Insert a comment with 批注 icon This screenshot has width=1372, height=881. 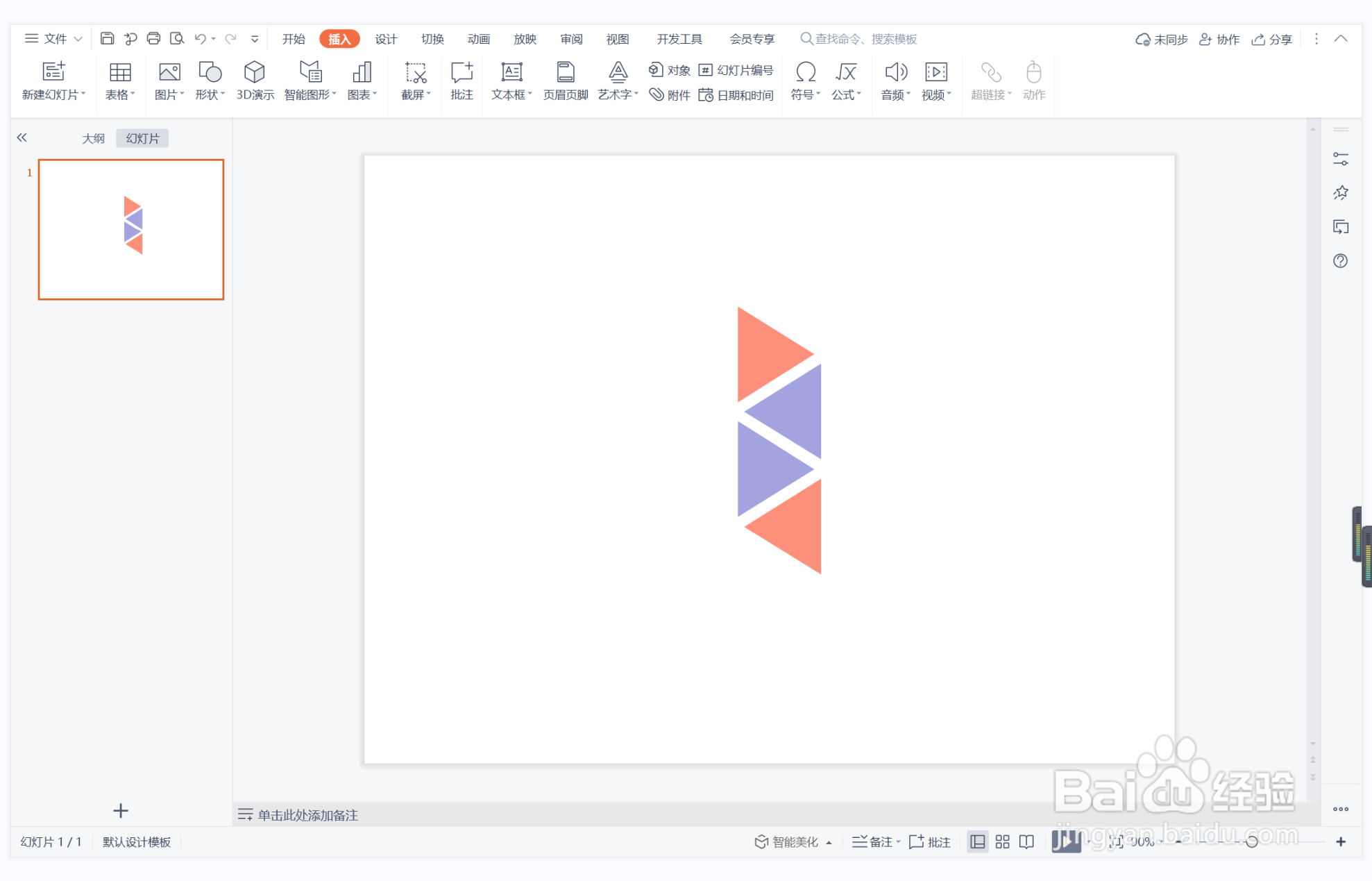point(461,81)
